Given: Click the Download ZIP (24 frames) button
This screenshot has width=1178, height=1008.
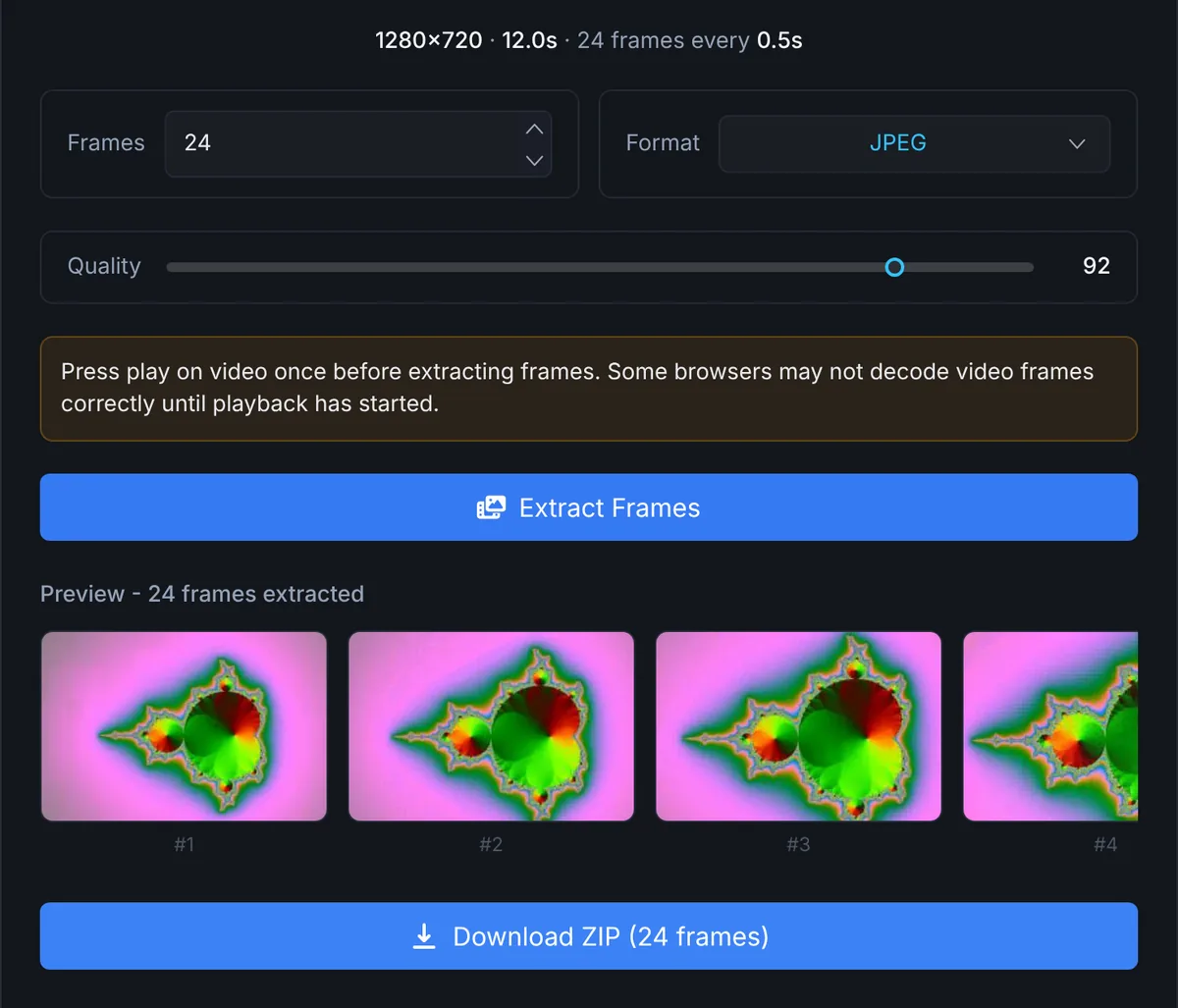Looking at the screenshot, I should click(x=589, y=936).
